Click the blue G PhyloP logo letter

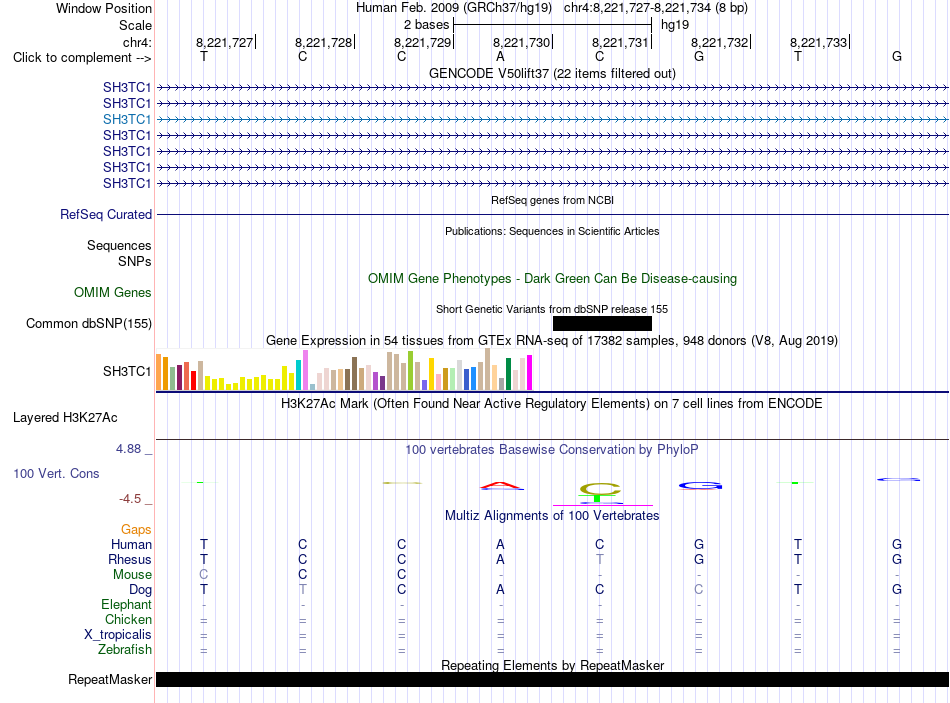click(x=700, y=485)
